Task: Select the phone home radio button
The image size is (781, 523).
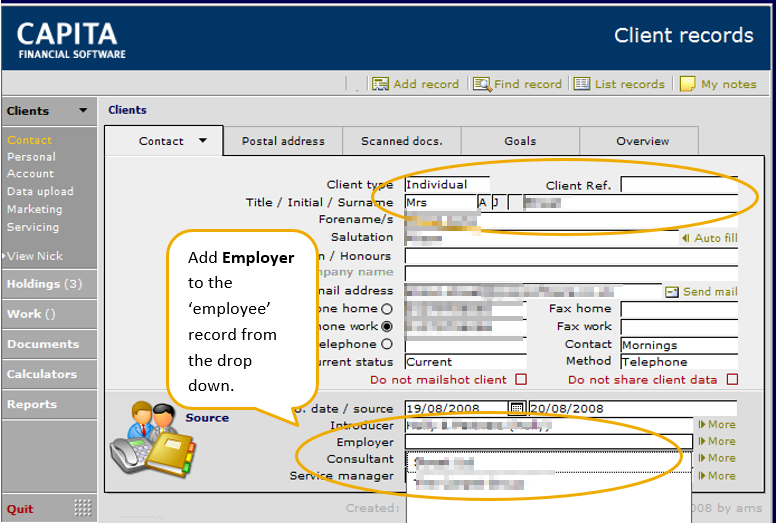Action: [x=387, y=309]
